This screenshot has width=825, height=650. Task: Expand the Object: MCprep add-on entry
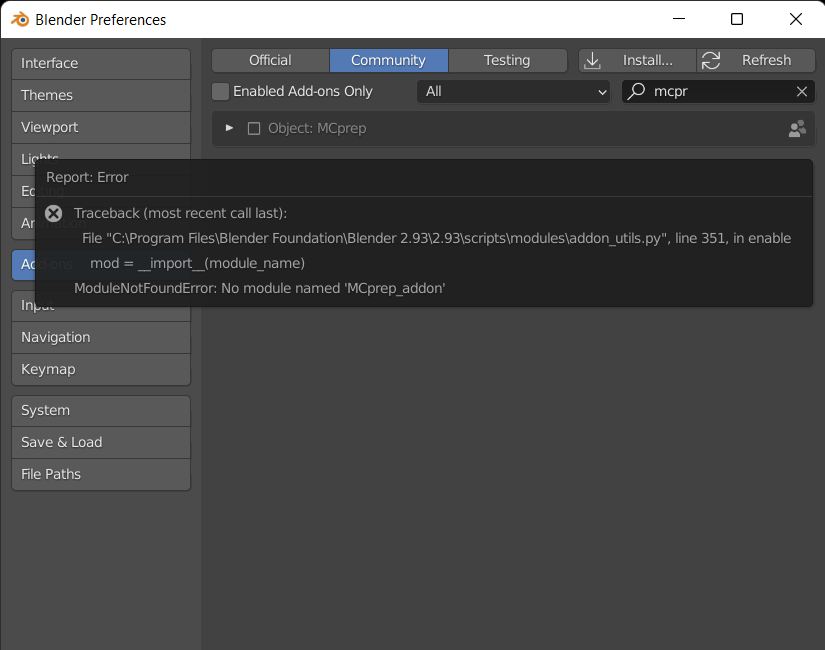(229, 128)
